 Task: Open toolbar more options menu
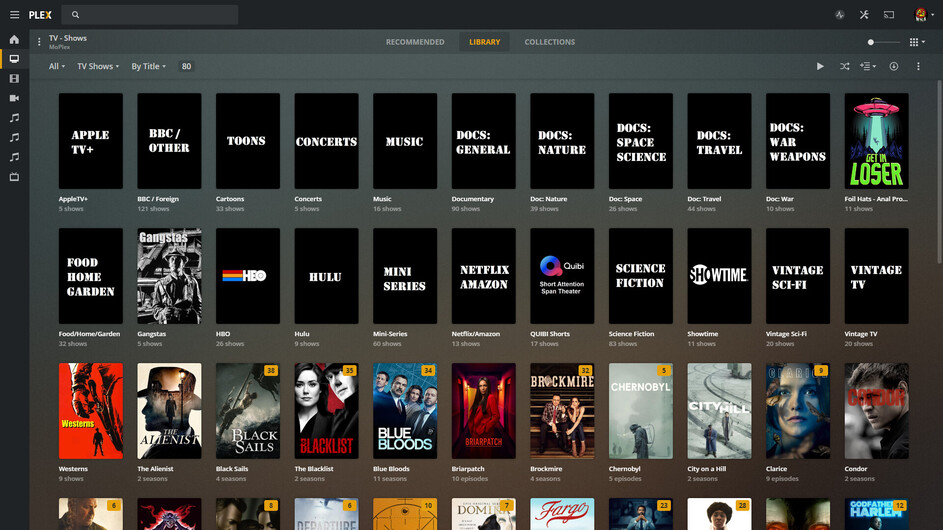tap(918, 66)
